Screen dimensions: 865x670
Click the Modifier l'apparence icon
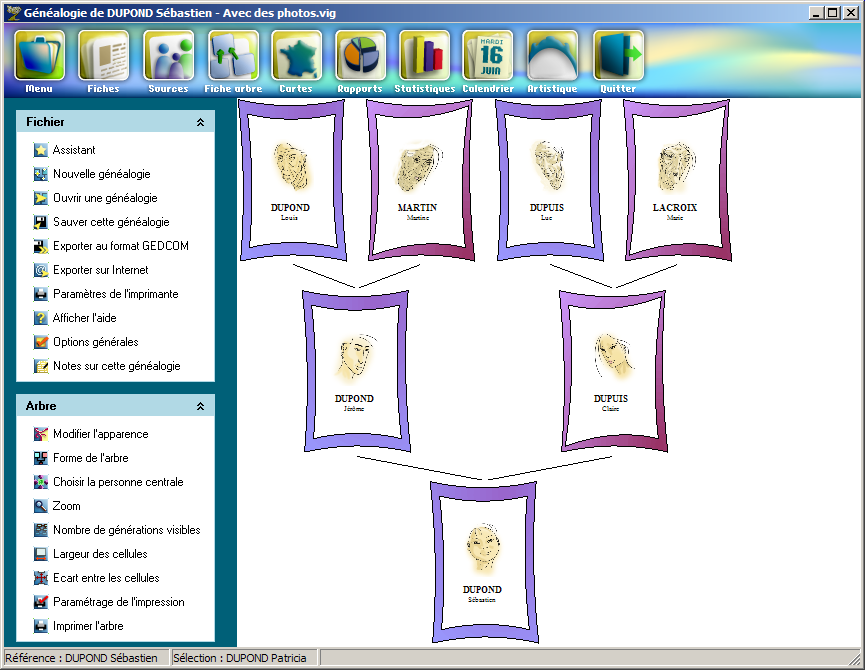click(x=40, y=434)
